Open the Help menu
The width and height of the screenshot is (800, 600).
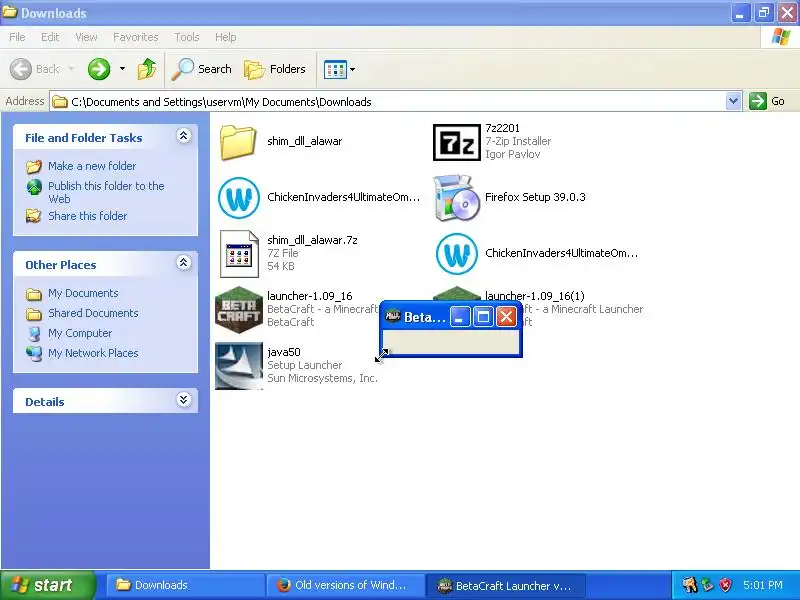[226, 37]
